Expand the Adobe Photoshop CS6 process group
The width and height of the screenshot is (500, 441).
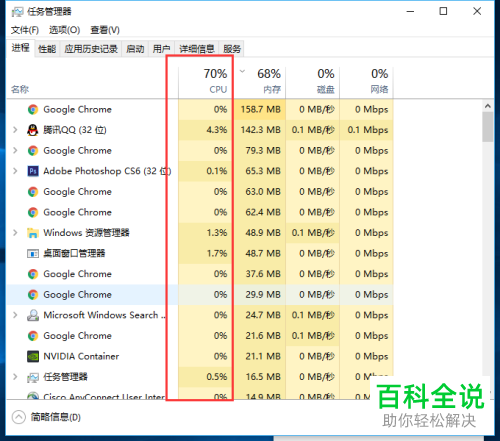pos(15,171)
